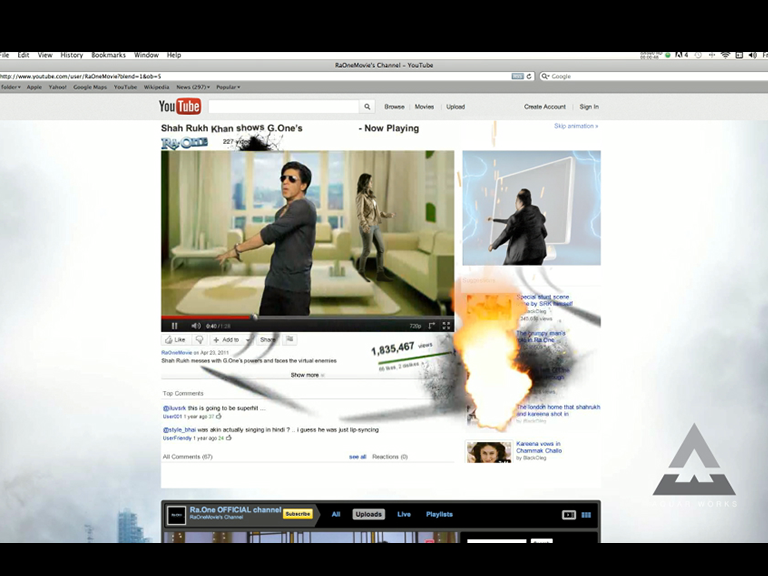
Task: Click the Kareena video thumbnail
Action: coord(489,452)
